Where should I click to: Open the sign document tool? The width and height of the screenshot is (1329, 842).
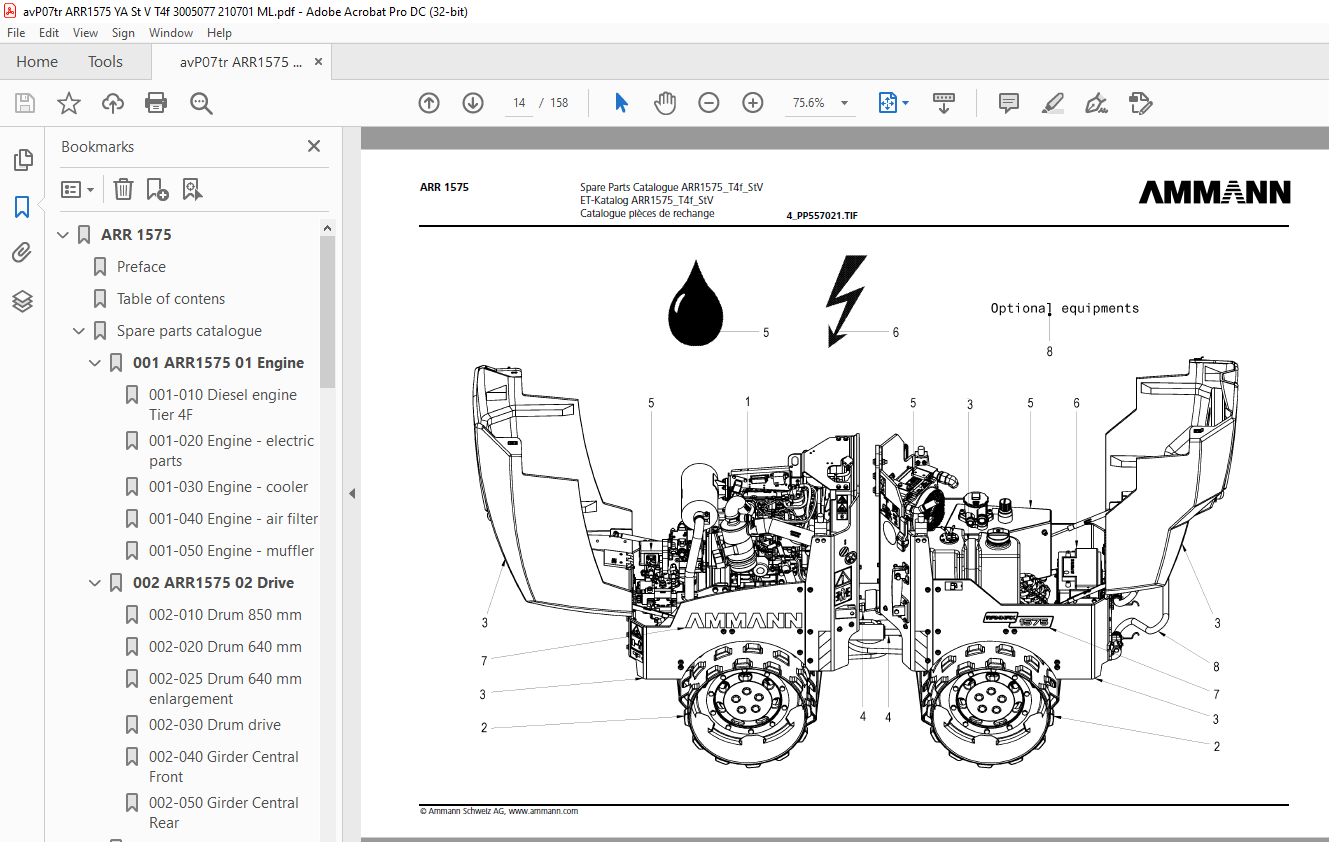(x=1096, y=103)
